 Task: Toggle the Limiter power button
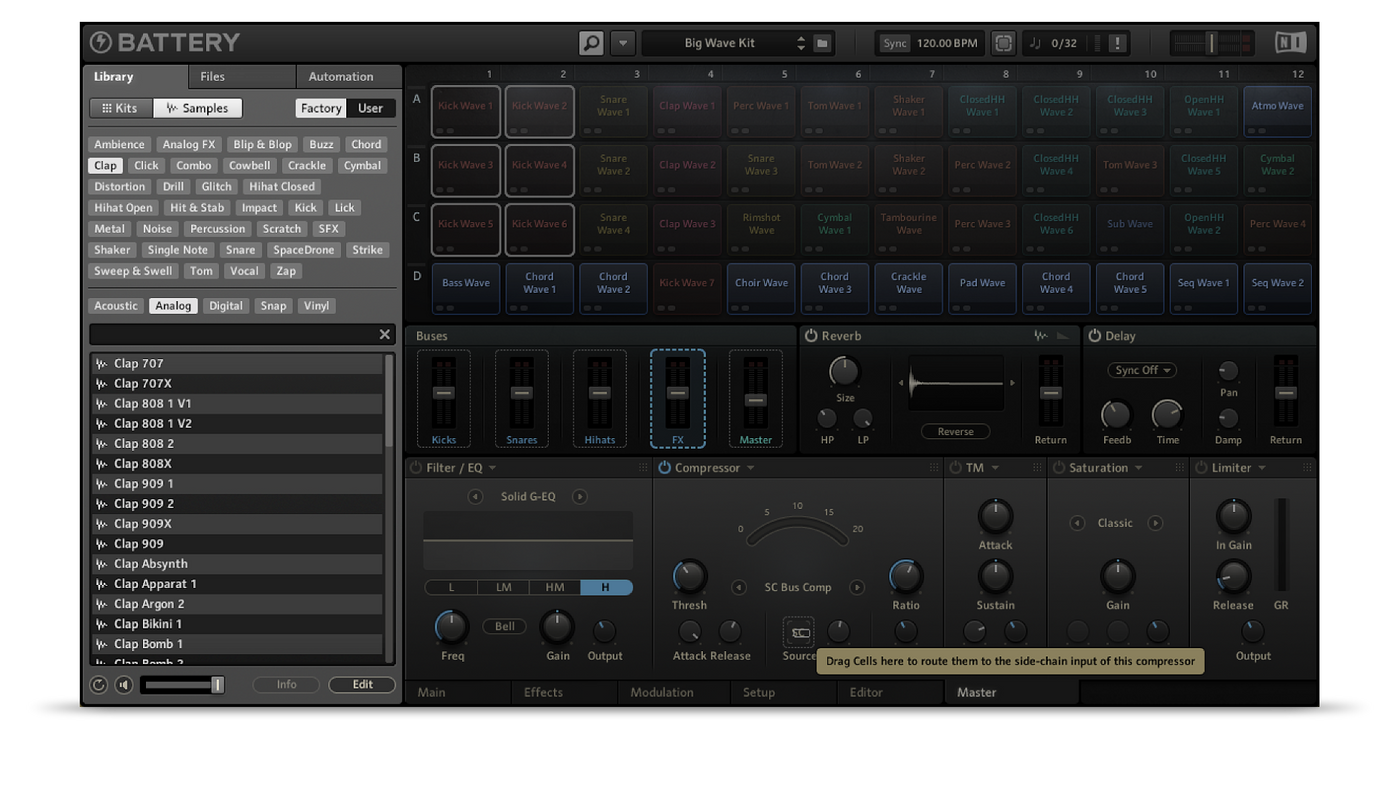(x=1202, y=468)
